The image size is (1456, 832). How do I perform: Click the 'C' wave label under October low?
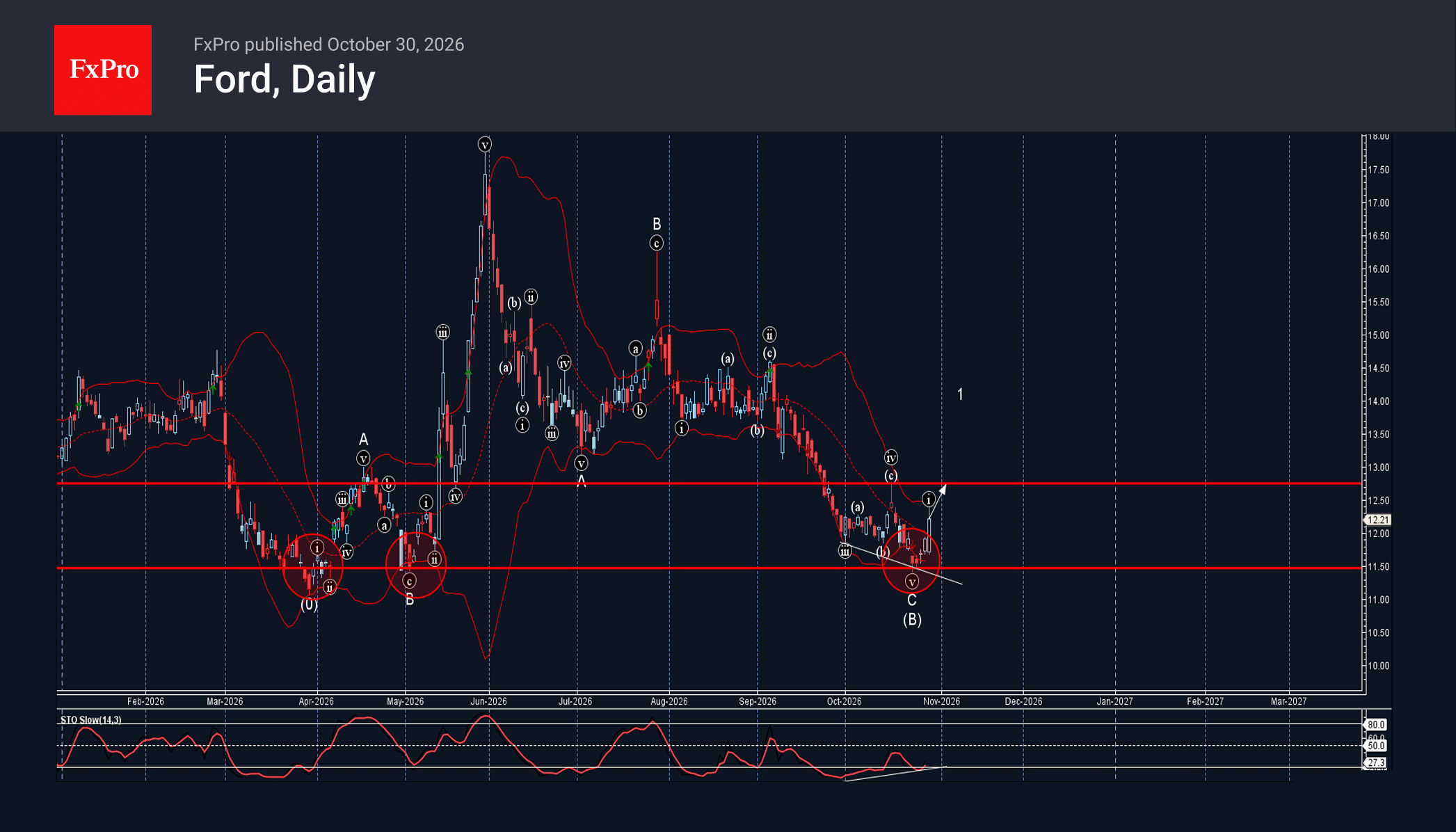(x=912, y=600)
